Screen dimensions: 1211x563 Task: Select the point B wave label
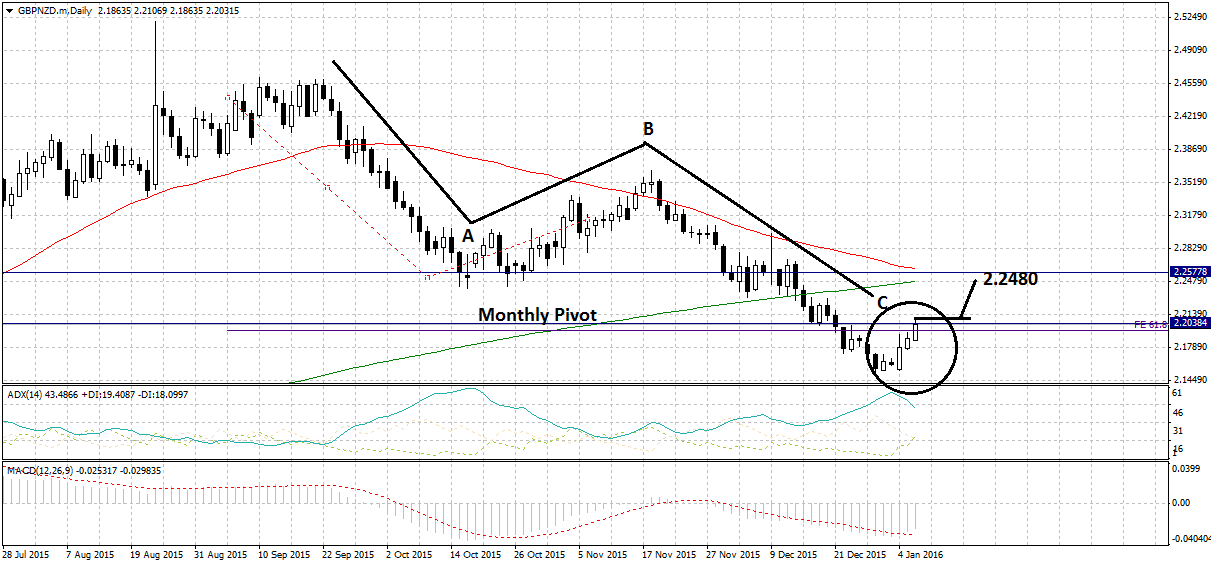pyautogui.click(x=648, y=129)
